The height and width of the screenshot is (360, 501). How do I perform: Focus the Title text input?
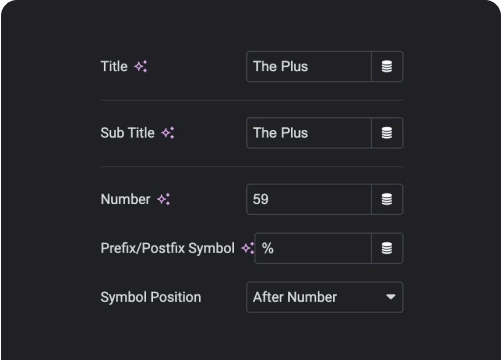309,66
